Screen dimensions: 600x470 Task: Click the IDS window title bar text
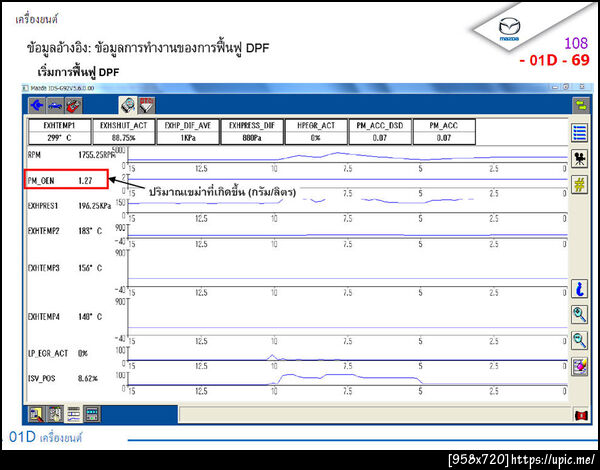click(62, 88)
